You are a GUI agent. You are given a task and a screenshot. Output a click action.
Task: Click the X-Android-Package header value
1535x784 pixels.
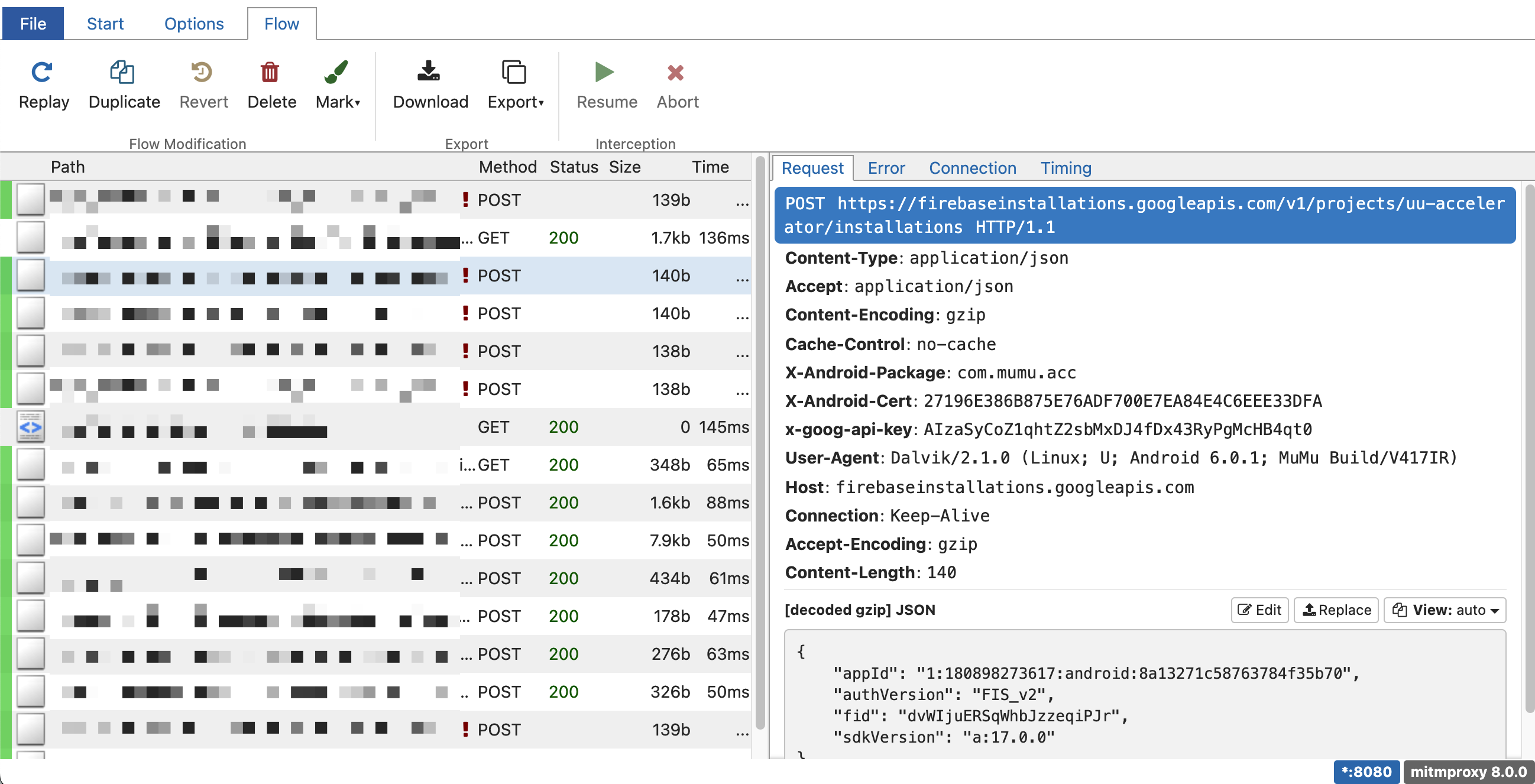click(1016, 373)
